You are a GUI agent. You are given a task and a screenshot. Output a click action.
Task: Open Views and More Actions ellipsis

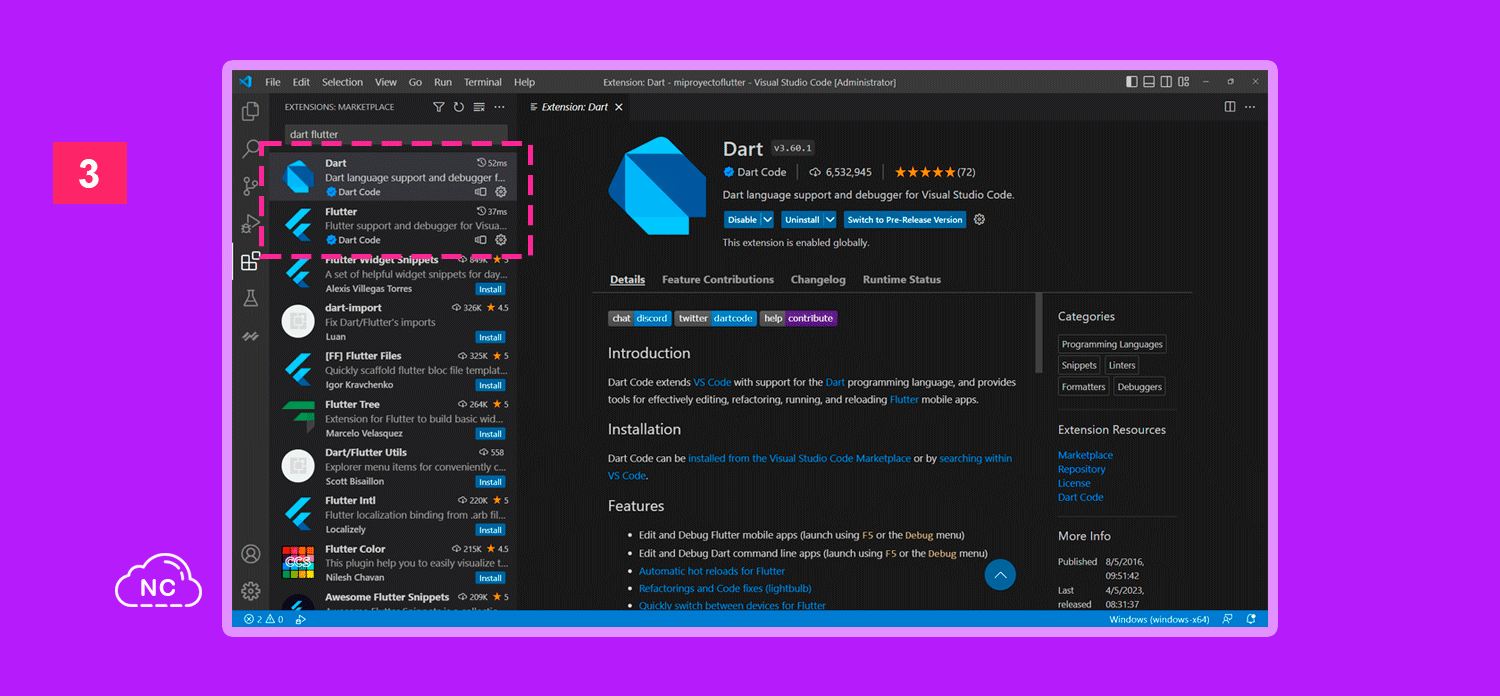[x=499, y=107]
